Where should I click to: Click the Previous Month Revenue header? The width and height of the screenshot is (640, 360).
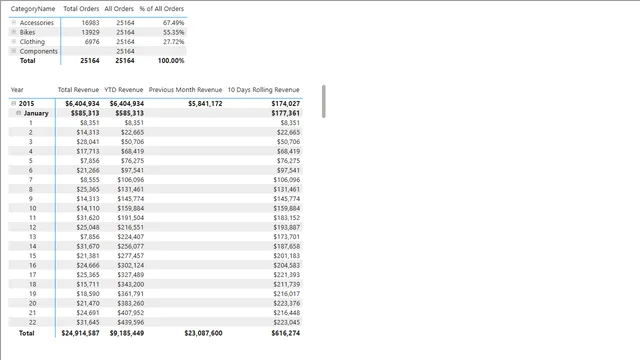(x=185, y=90)
